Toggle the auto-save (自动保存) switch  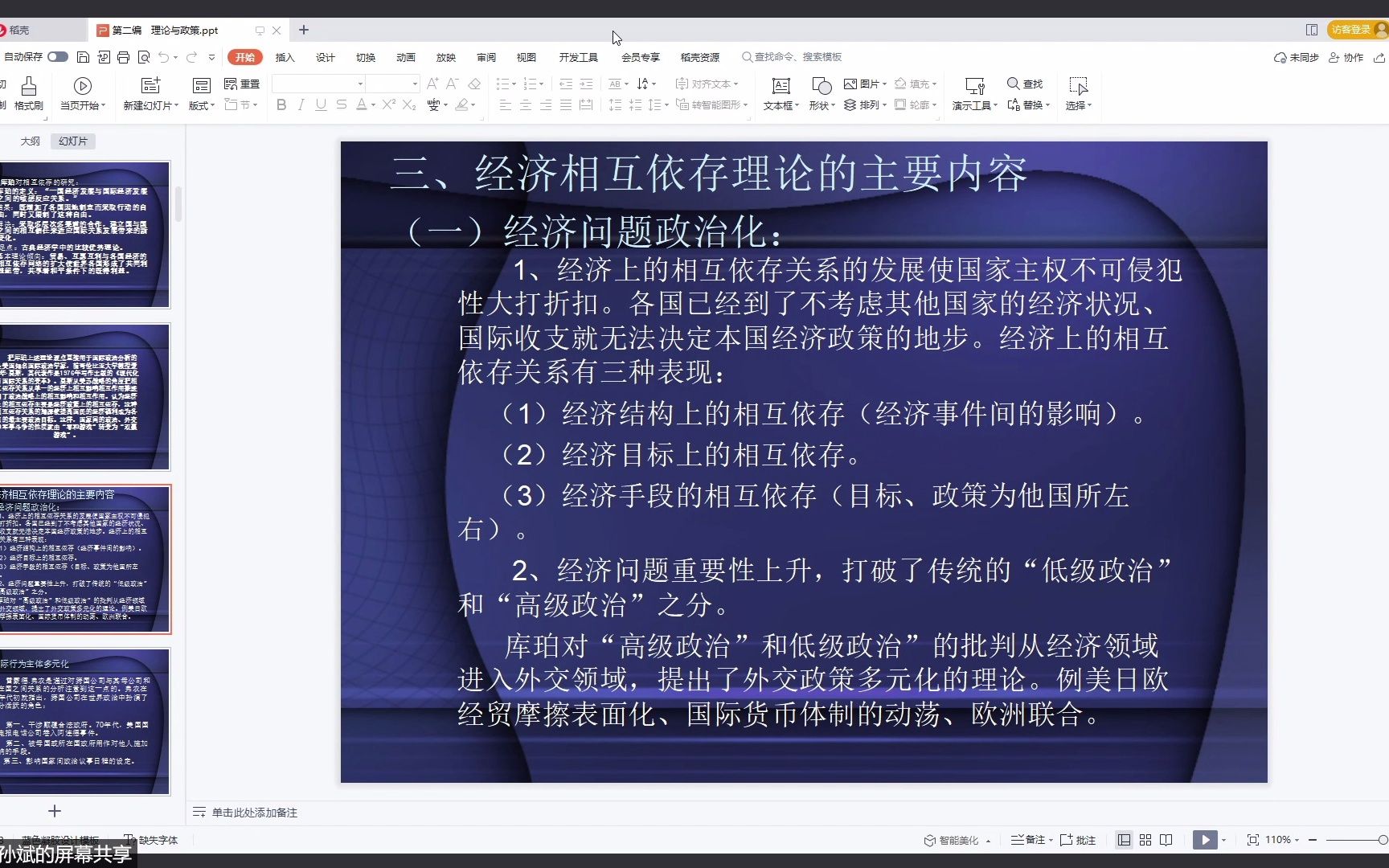pos(58,57)
